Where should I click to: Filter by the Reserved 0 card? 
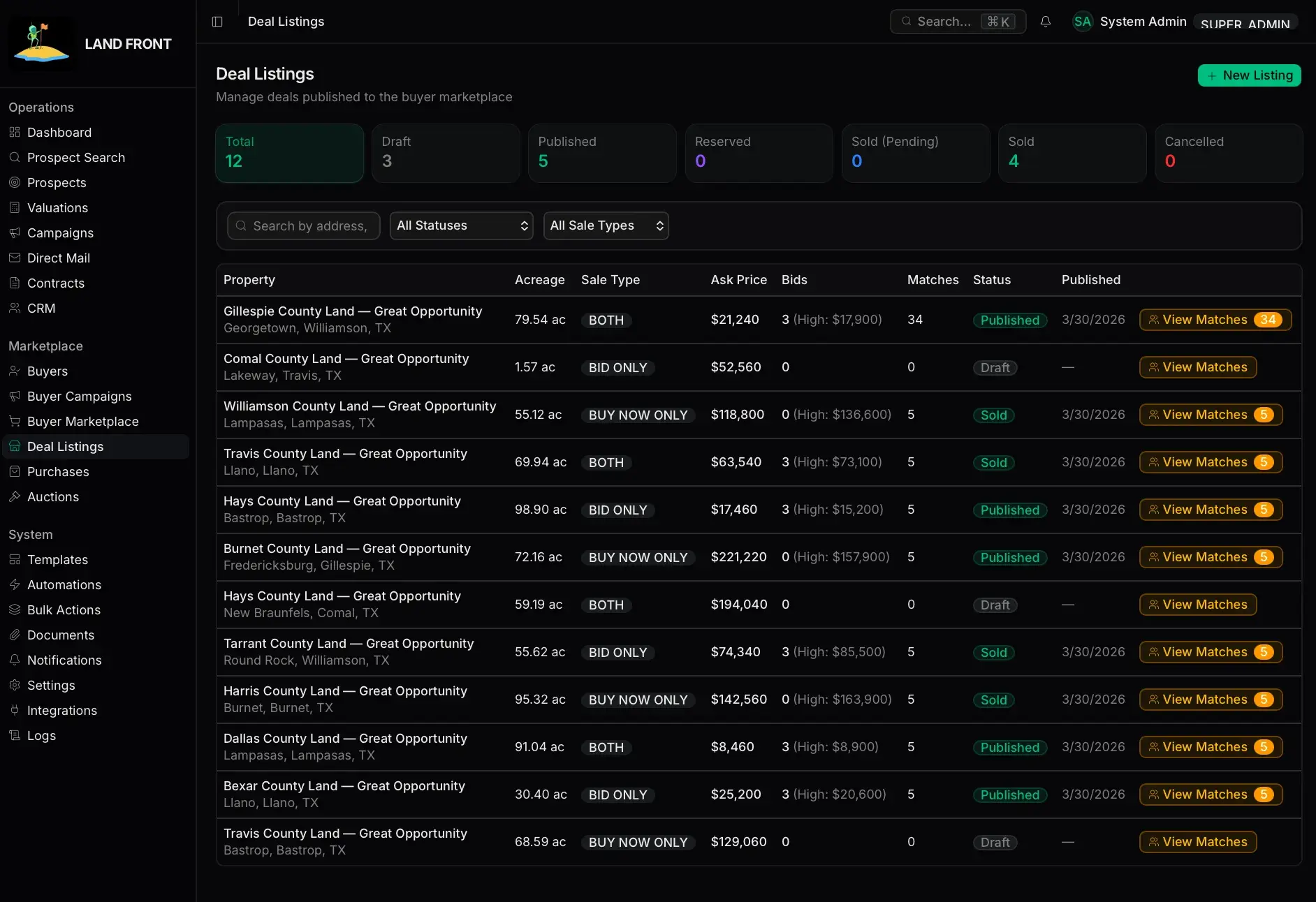click(759, 153)
